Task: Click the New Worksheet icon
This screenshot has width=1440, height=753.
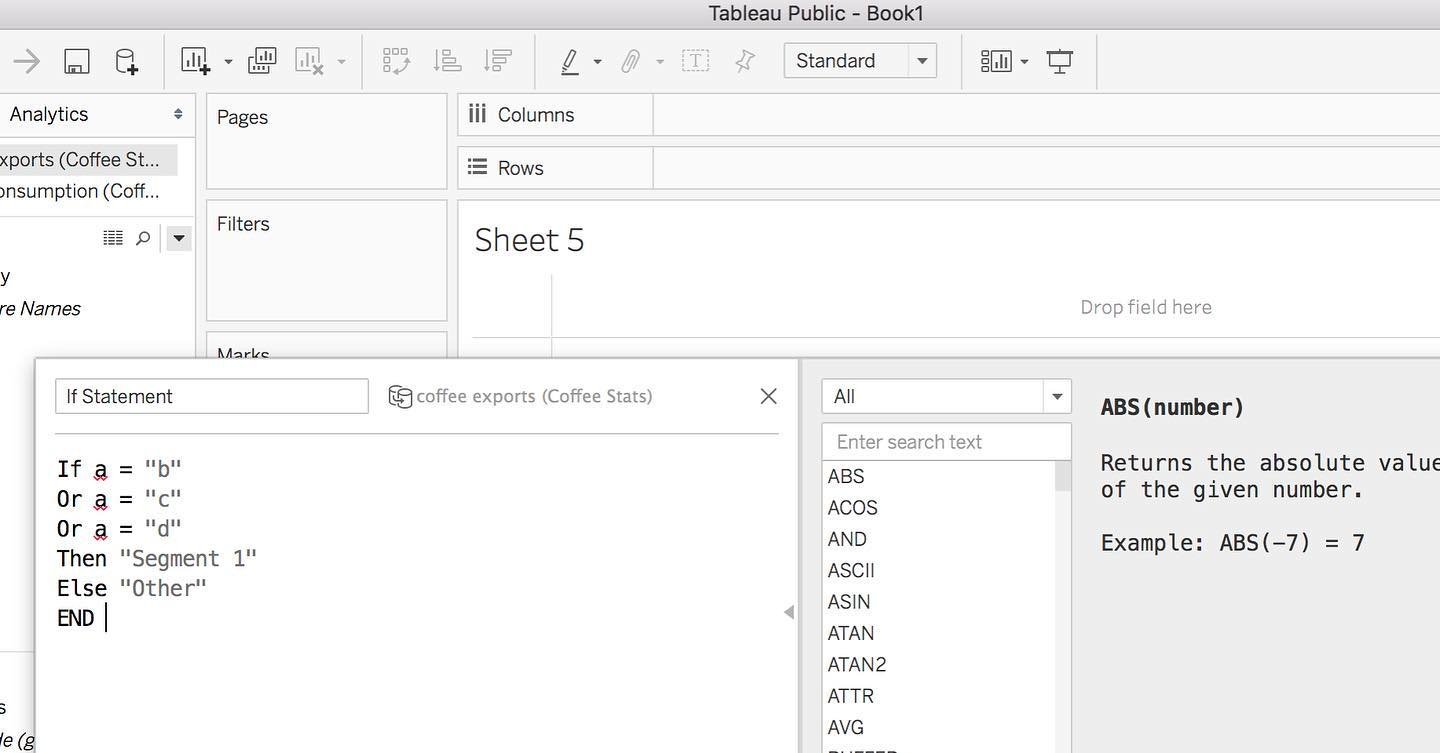Action: click(x=195, y=61)
